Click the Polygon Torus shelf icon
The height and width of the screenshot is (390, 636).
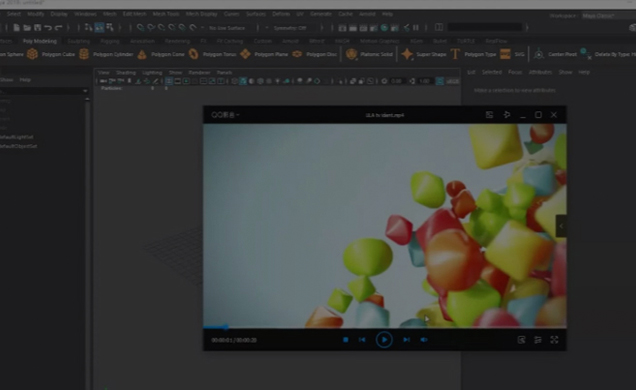point(194,54)
